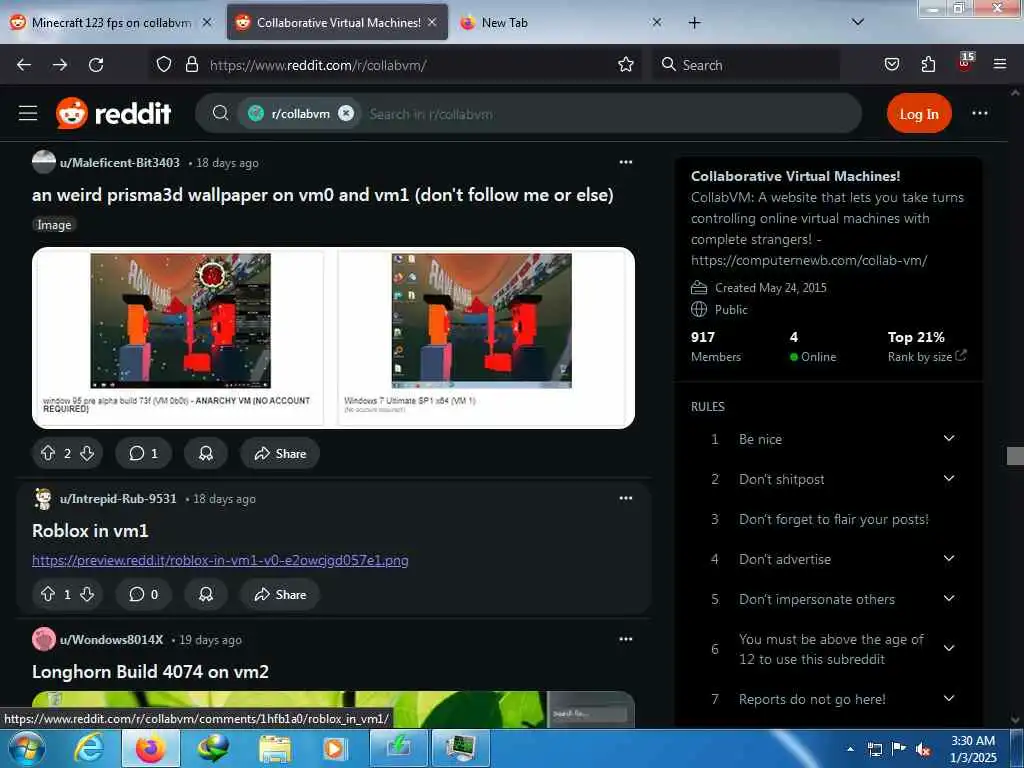Bookmark this page with the star
The height and width of the screenshot is (768, 1024).
tap(626, 65)
